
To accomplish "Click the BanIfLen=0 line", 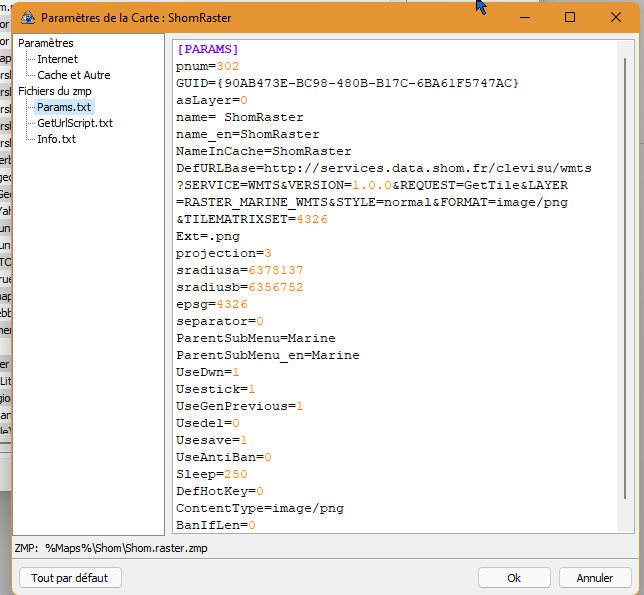I will point(216,525).
